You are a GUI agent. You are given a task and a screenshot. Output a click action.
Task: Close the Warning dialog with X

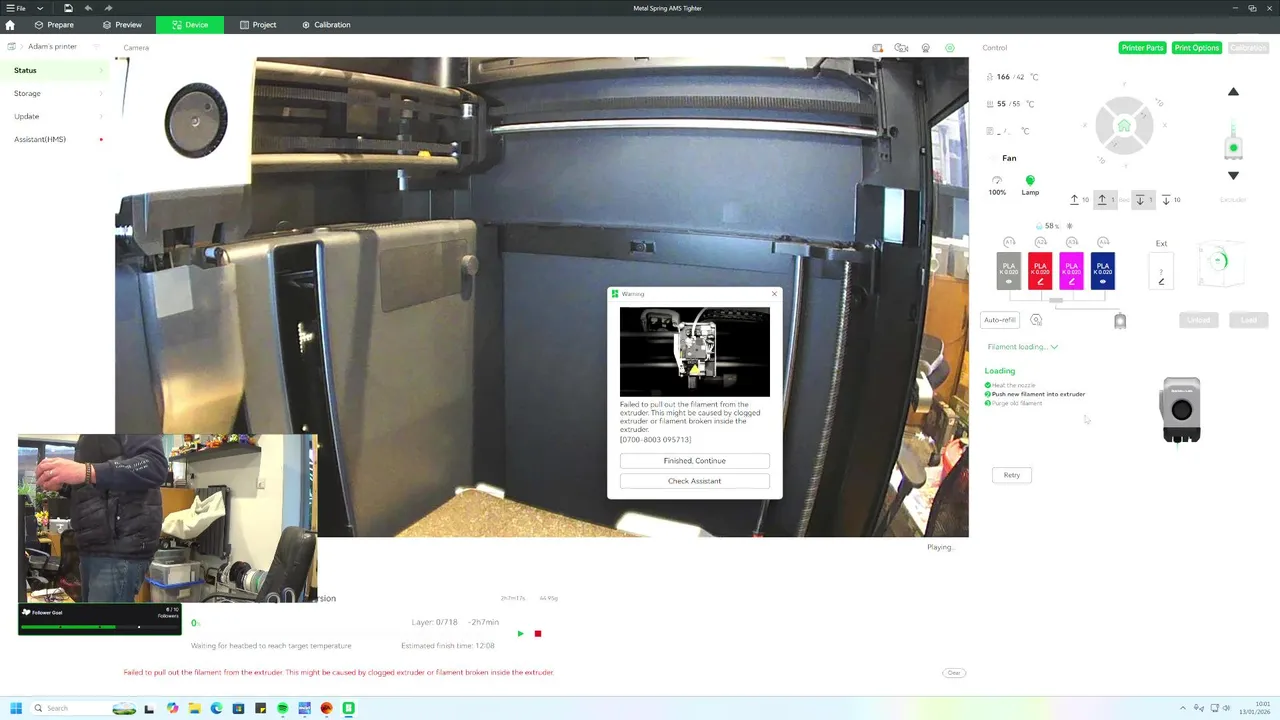tap(774, 294)
